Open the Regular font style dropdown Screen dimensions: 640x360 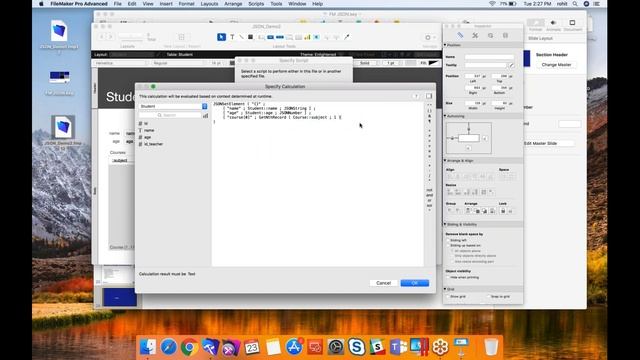[178, 63]
